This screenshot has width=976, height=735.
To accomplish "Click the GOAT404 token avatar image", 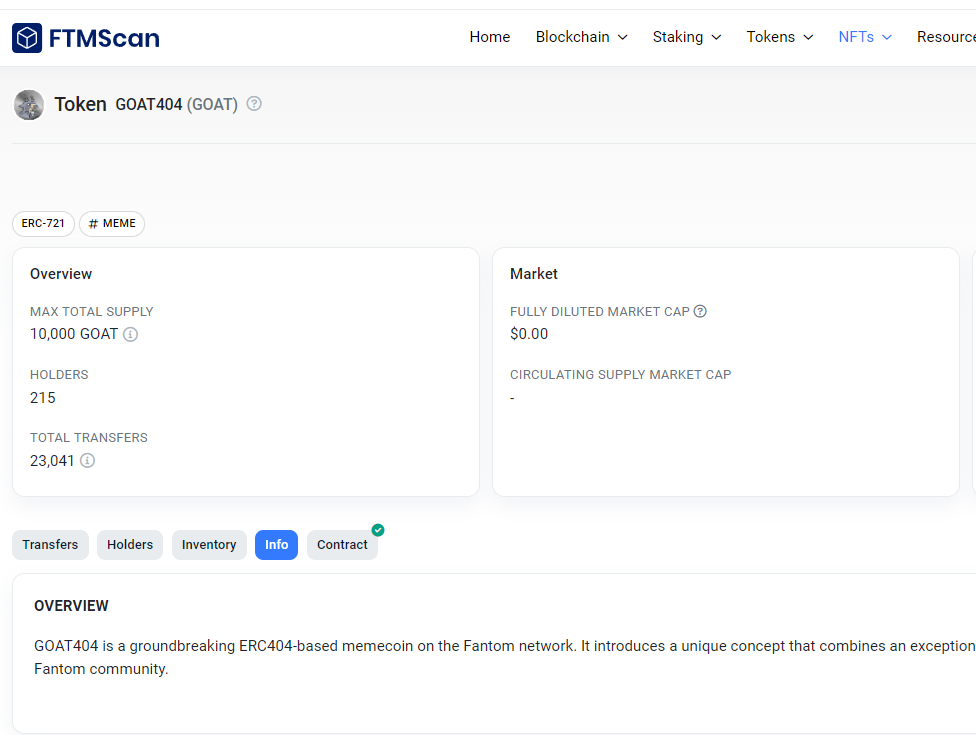I will click(29, 105).
